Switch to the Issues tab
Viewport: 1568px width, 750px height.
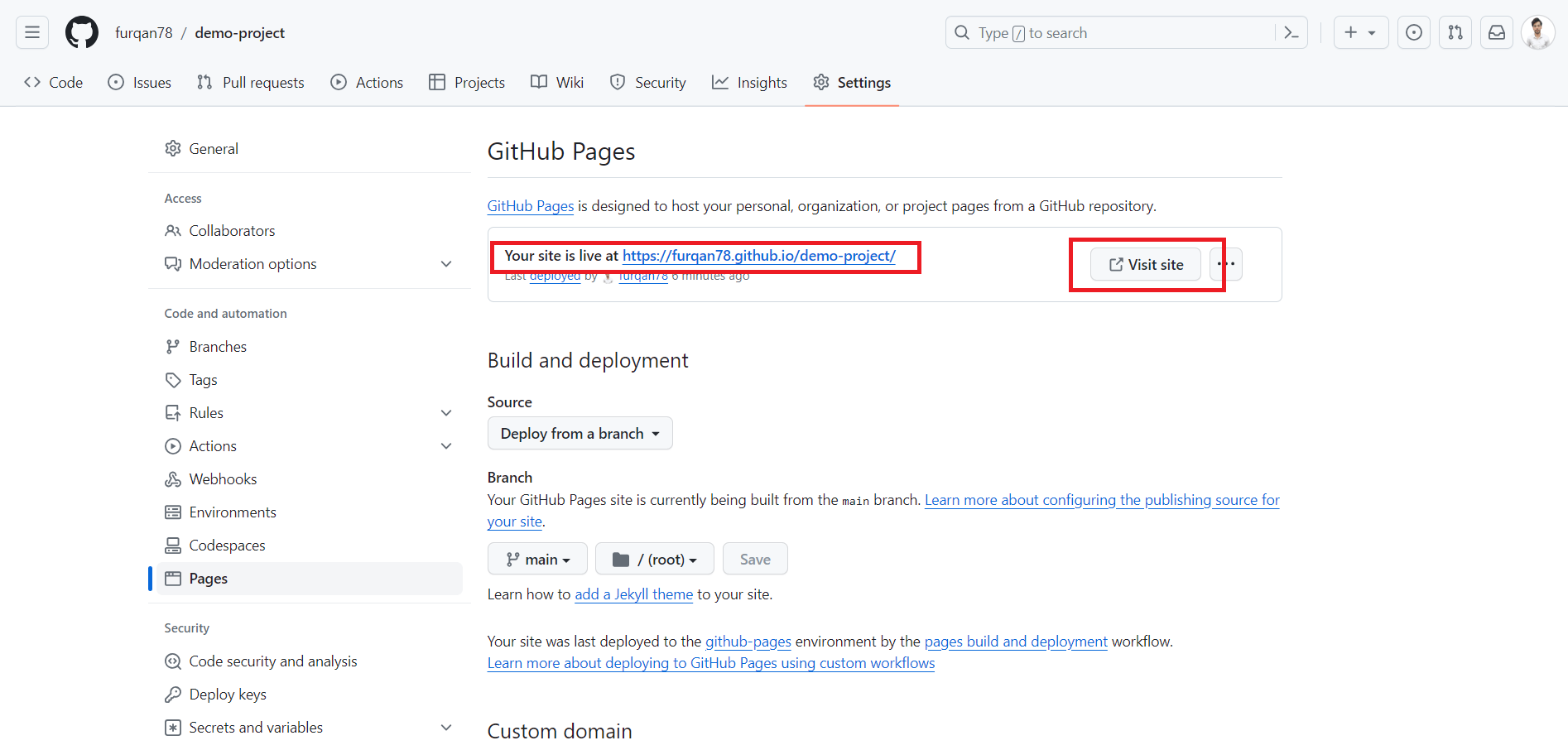coord(140,82)
